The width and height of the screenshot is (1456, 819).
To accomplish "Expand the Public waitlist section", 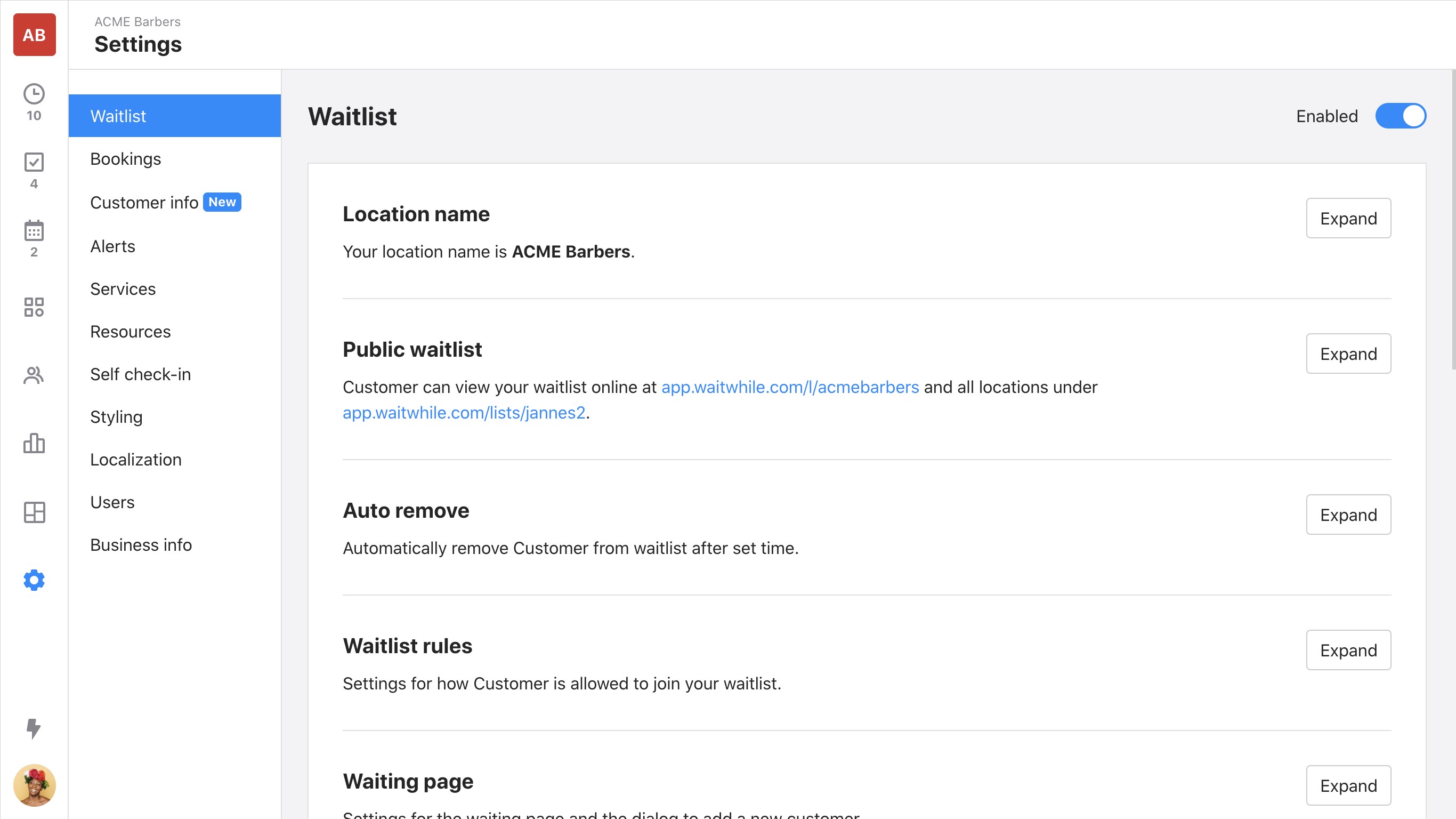I will pyautogui.click(x=1348, y=354).
